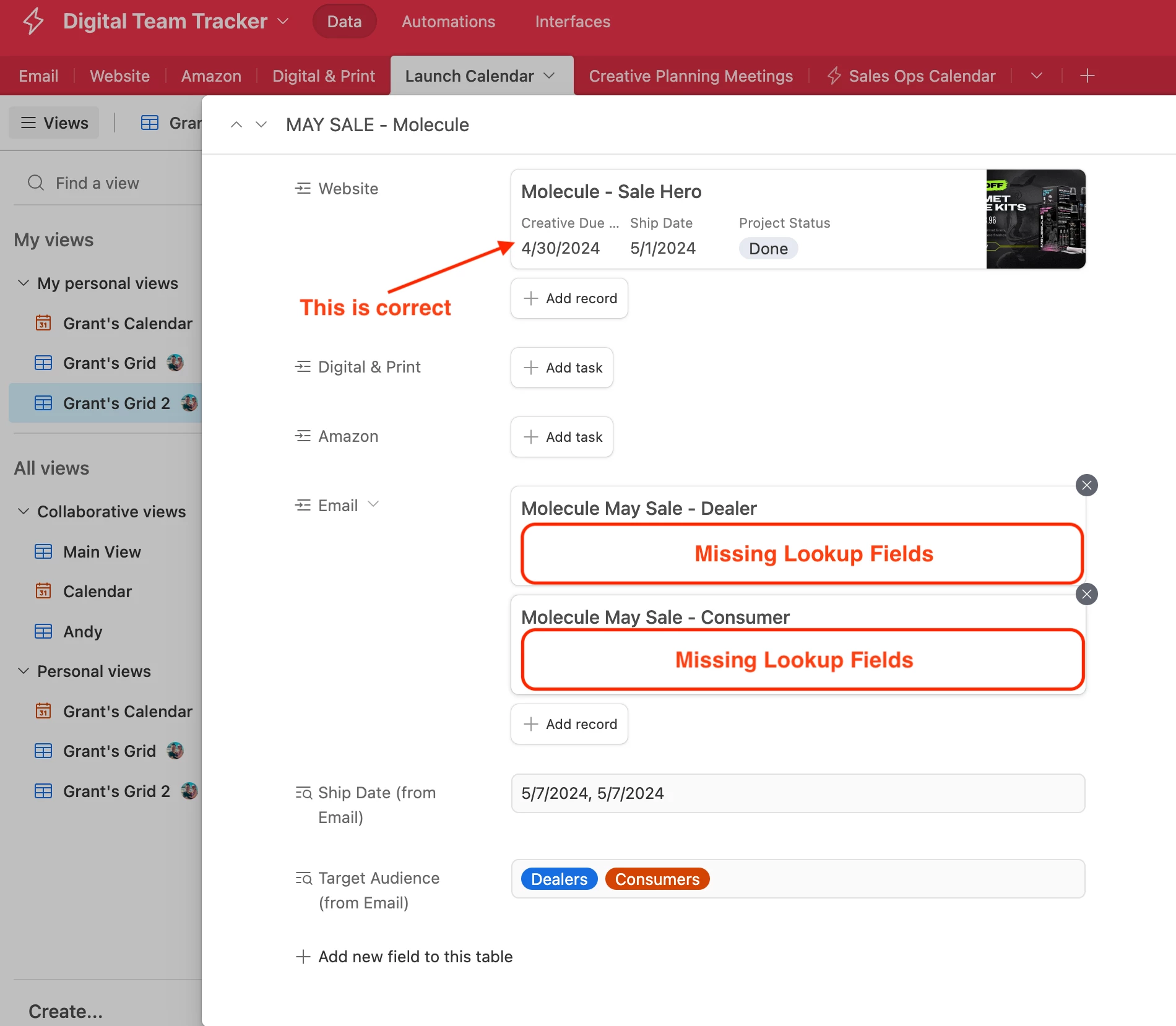Screen dimensions: 1176x1026
Task: Click the Ship Date lookup field icon
Action: [x=303, y=793]
